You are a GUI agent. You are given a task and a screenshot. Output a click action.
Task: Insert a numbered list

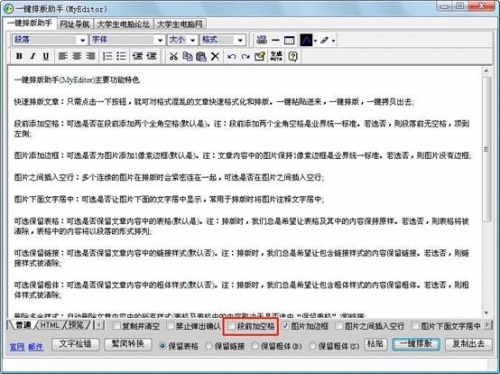point(107,56)
